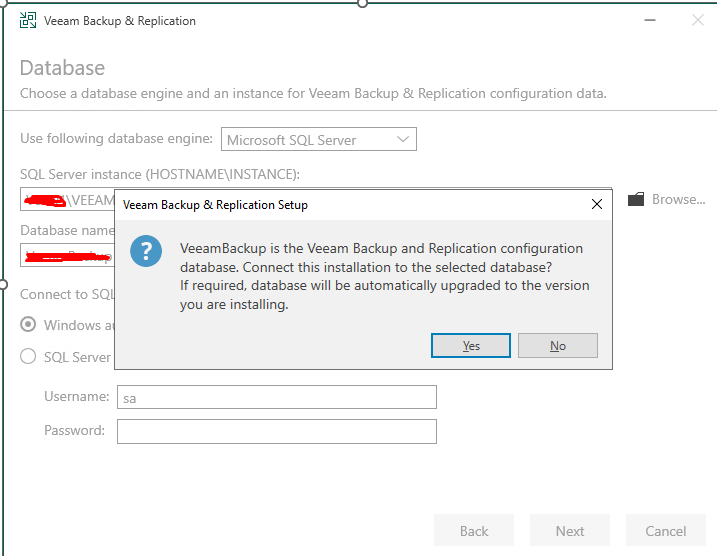Close the Veeam installer main window
The image size is (717, 556).
[x=698, y=20]
